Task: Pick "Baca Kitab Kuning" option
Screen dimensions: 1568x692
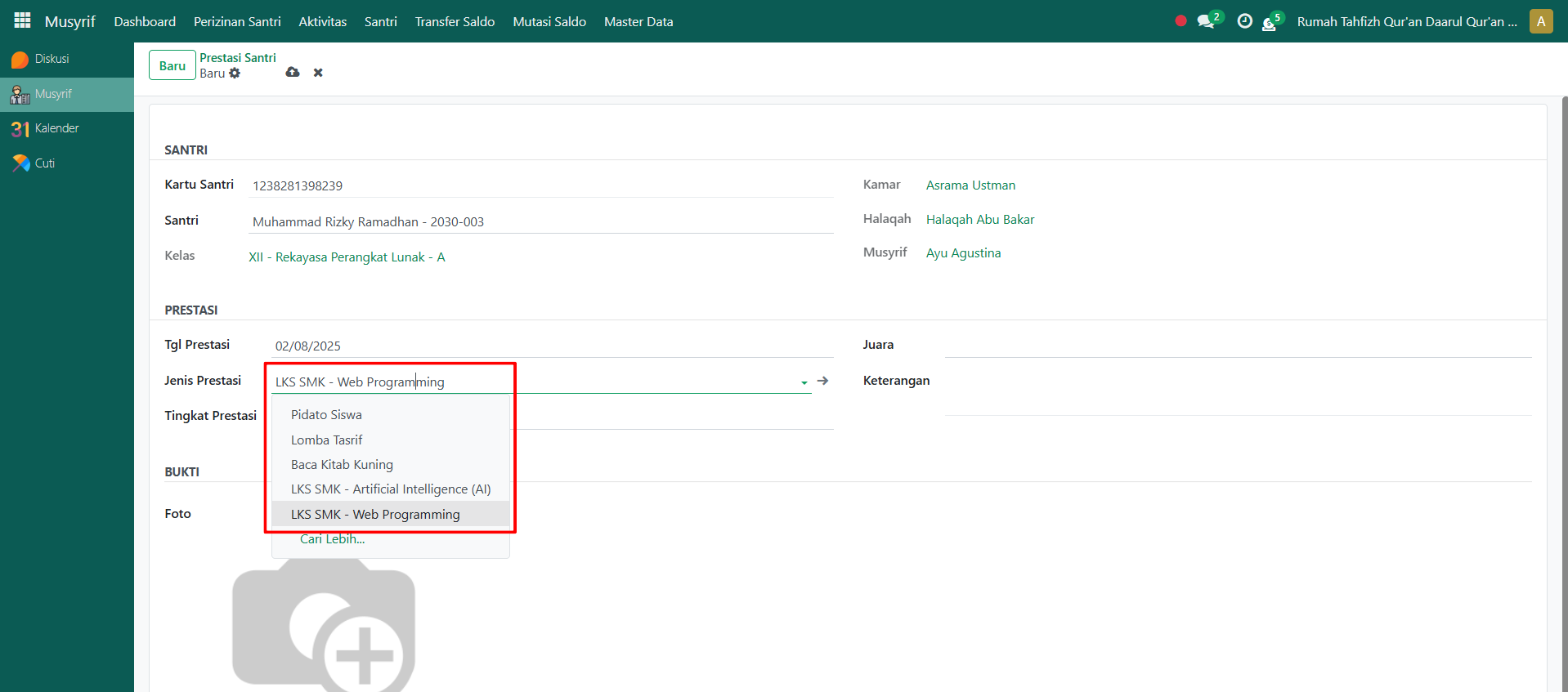Action: [342, 465]
